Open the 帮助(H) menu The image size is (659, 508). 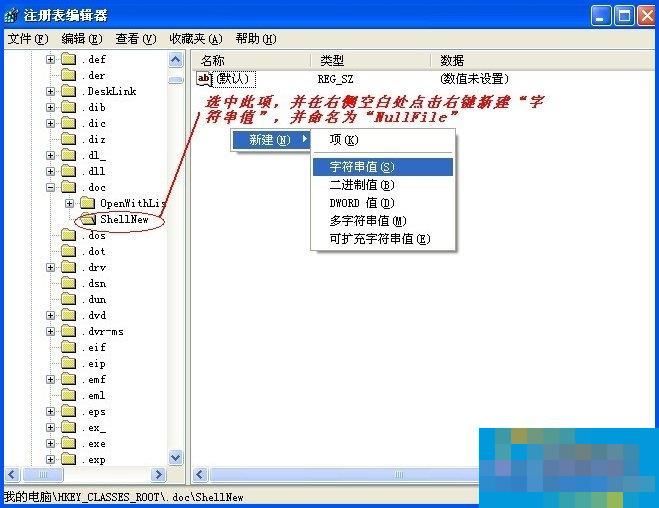pyautogui.click(x=256, y=39)
